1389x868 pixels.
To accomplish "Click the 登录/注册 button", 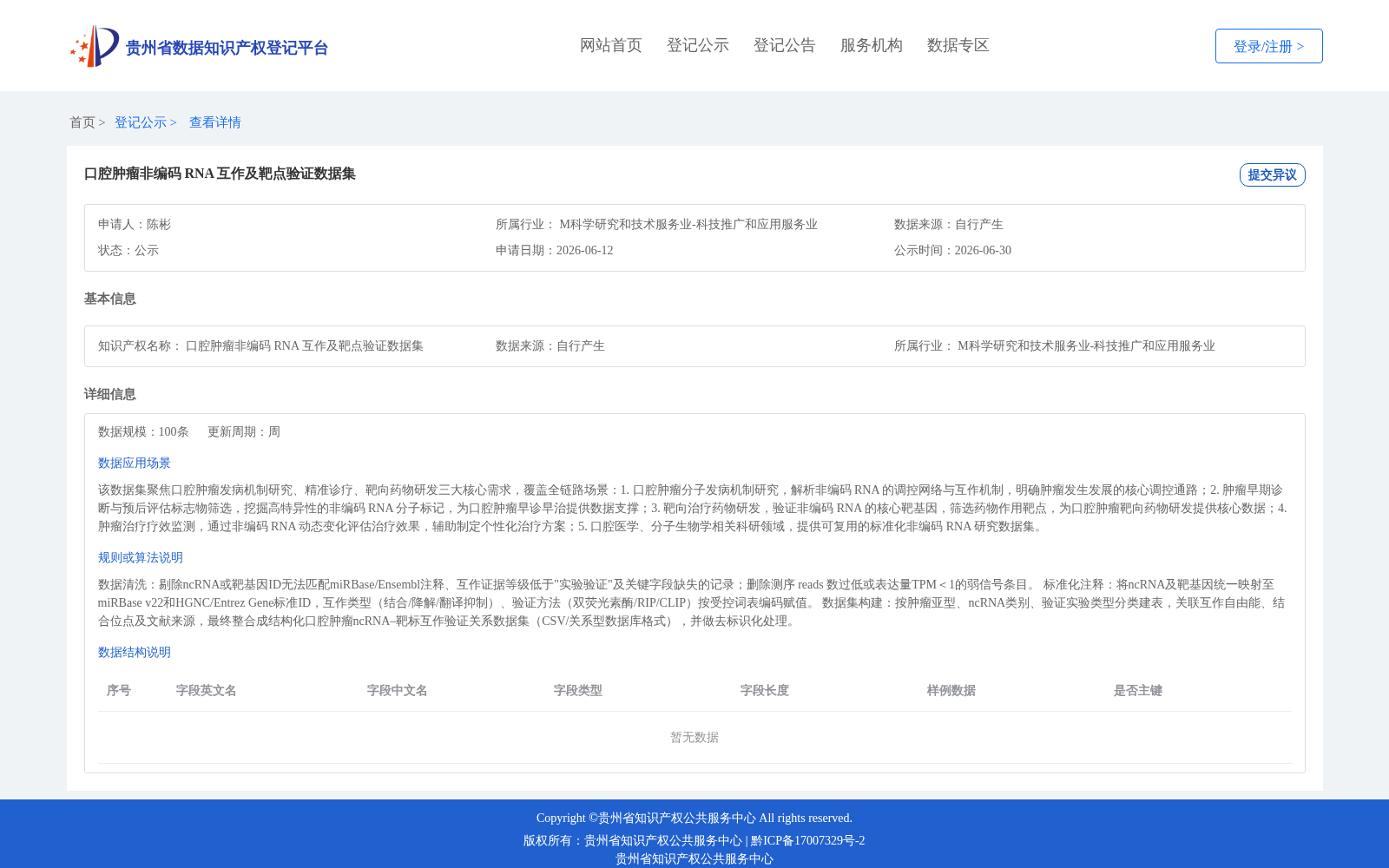I will coord(1268,46).
